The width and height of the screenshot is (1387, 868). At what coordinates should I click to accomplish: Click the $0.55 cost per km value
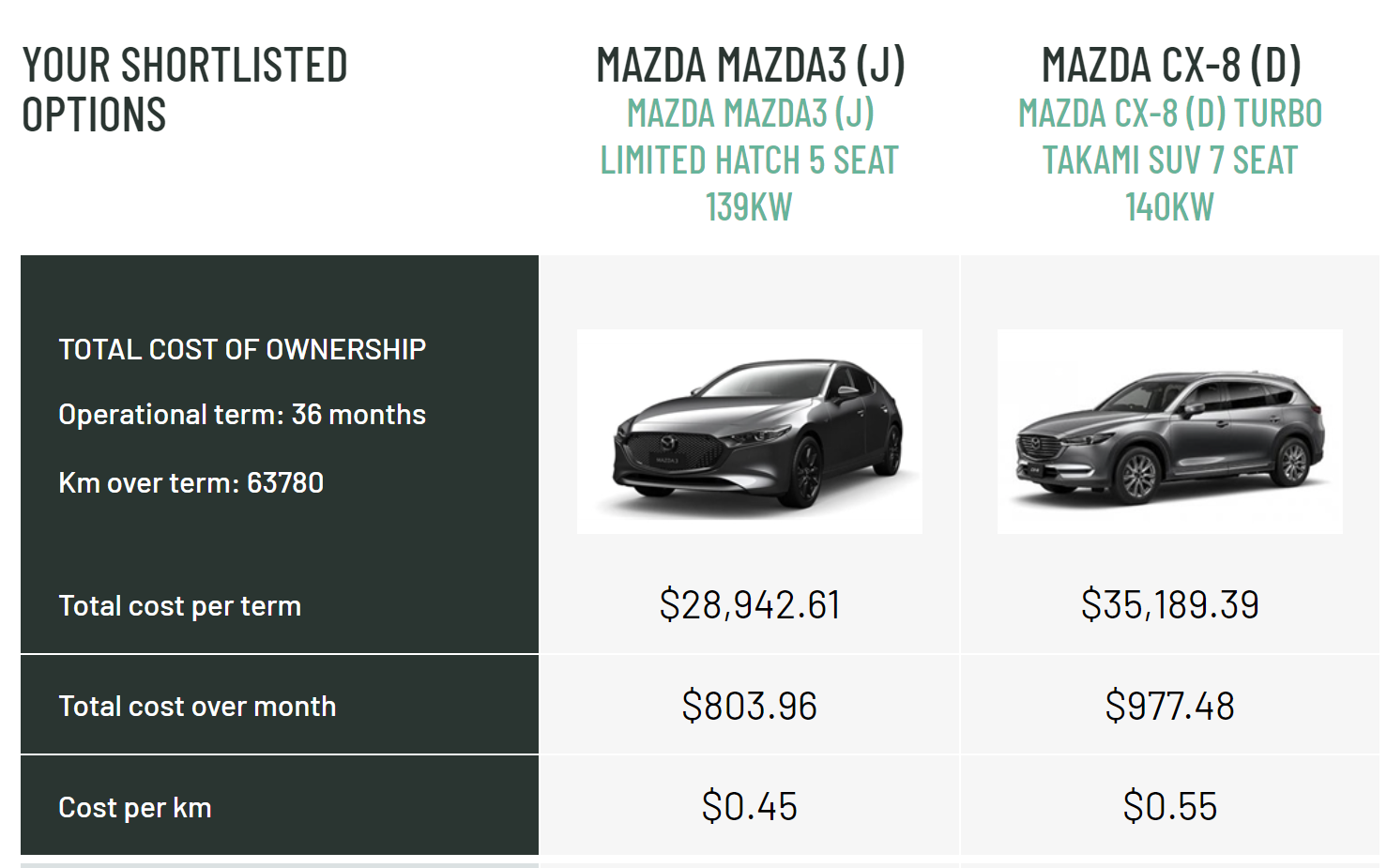pyautogui.click(x=1169, y=807)
